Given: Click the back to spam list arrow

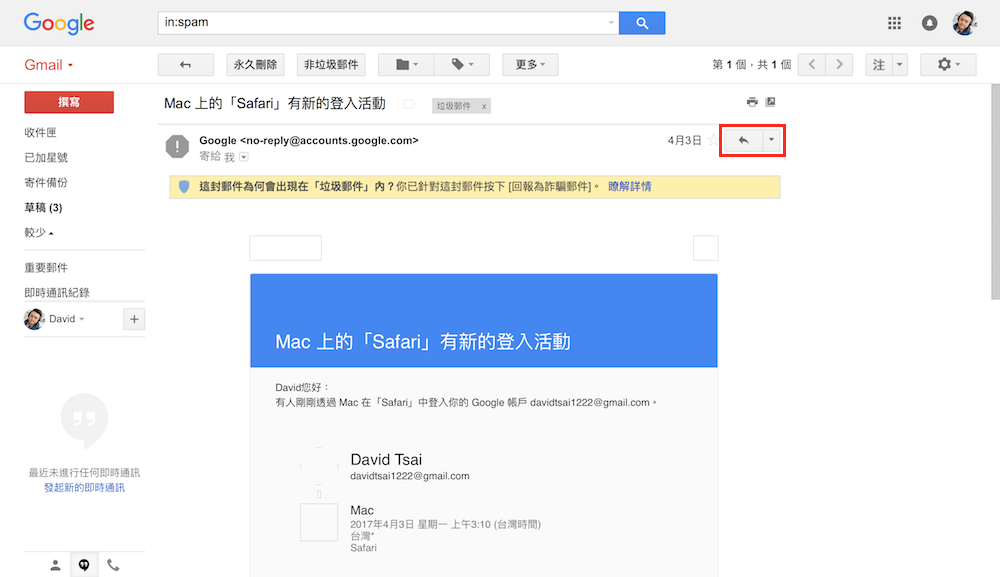Looking at the screenshot, I should (185, 65).
